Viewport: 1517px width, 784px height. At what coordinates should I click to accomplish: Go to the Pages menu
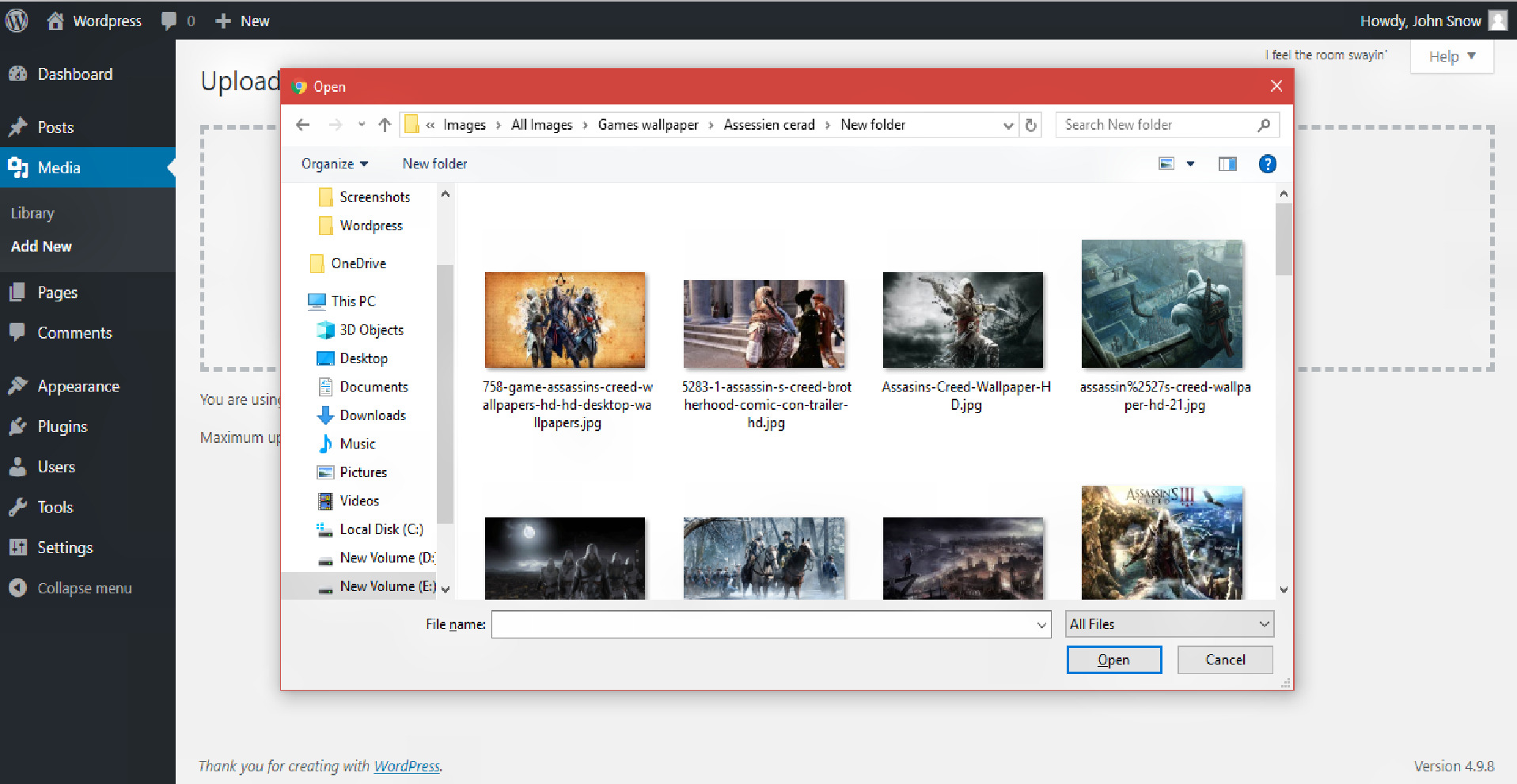[58, 293]
